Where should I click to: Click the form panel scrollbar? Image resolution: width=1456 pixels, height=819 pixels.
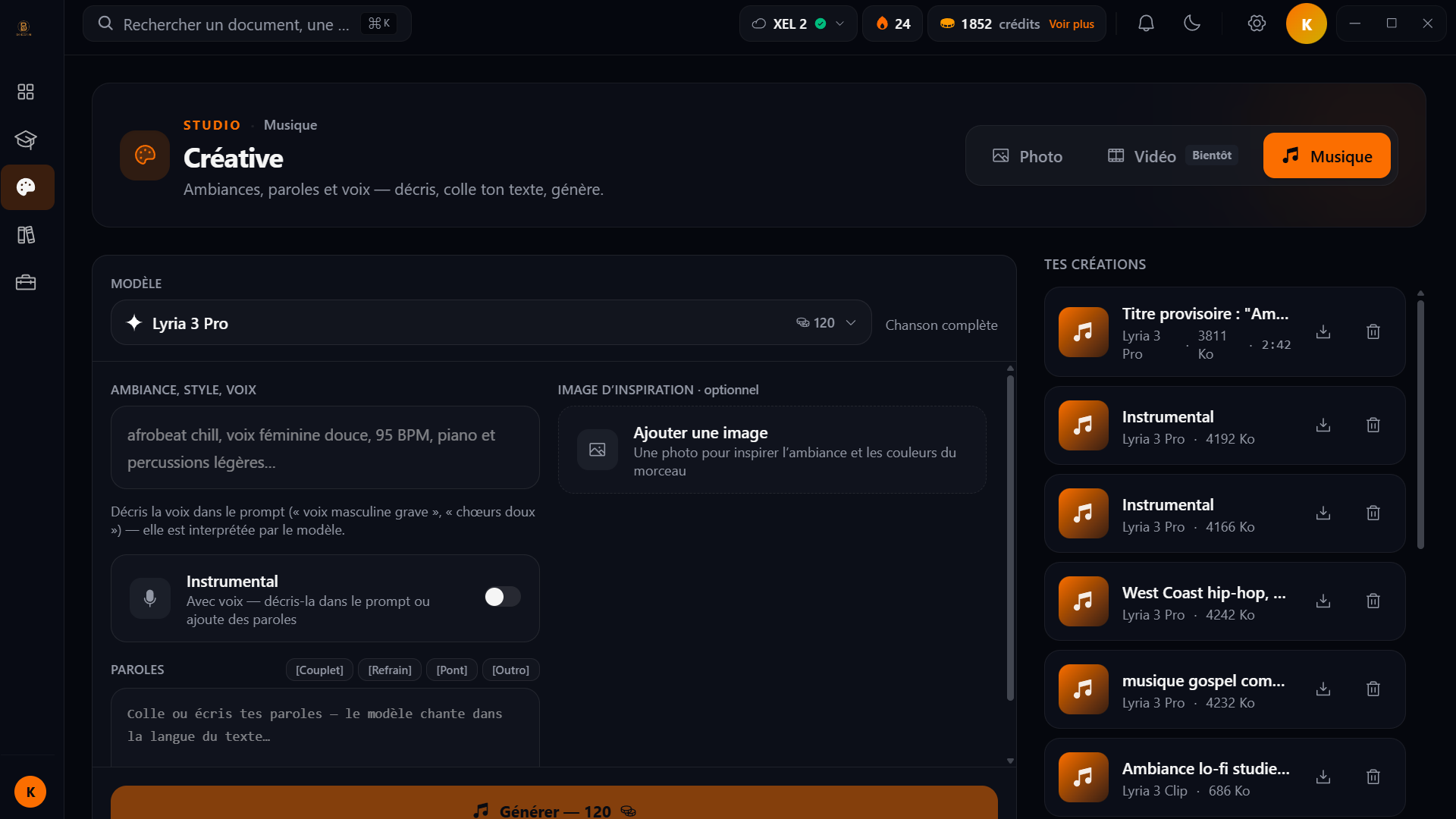point(1010,538)
